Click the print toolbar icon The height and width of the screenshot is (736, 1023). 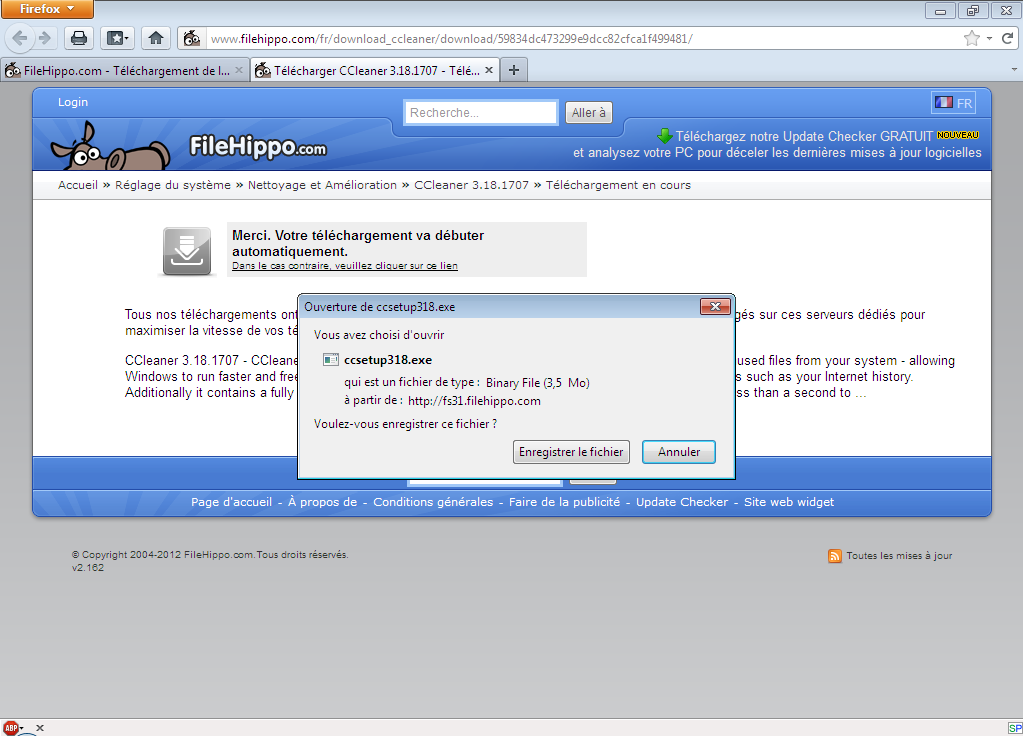click(79, 38)
